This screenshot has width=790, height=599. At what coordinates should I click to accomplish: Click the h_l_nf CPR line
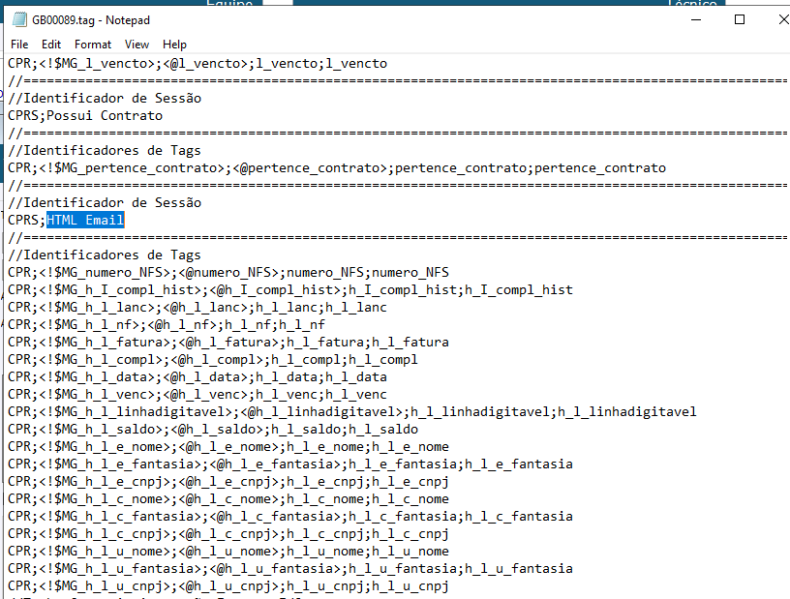[x=166, y=324]
